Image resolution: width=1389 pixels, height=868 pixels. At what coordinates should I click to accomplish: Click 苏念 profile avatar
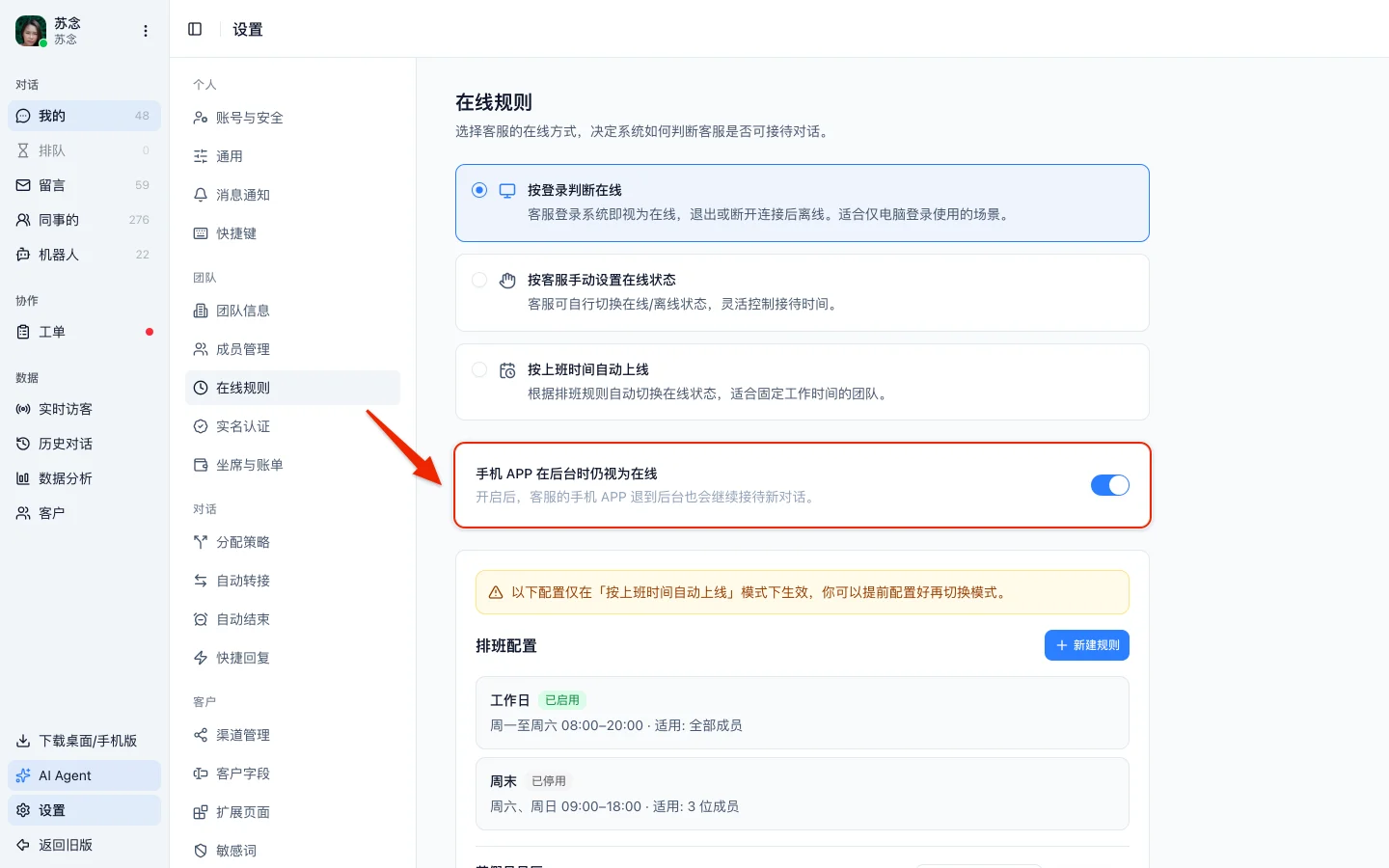coord(31,31)
